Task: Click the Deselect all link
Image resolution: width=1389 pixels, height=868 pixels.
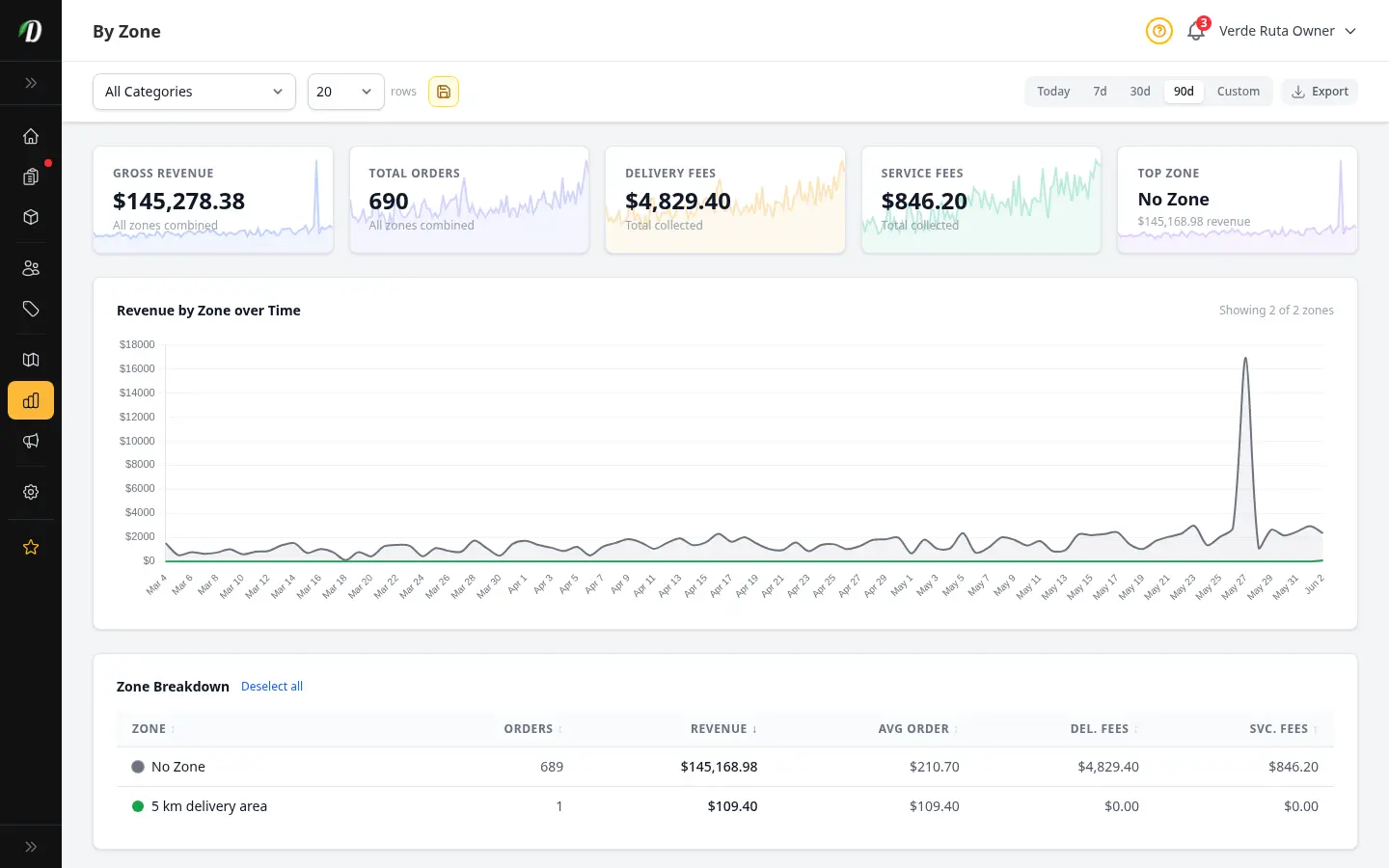Action: tap(272, 687)
